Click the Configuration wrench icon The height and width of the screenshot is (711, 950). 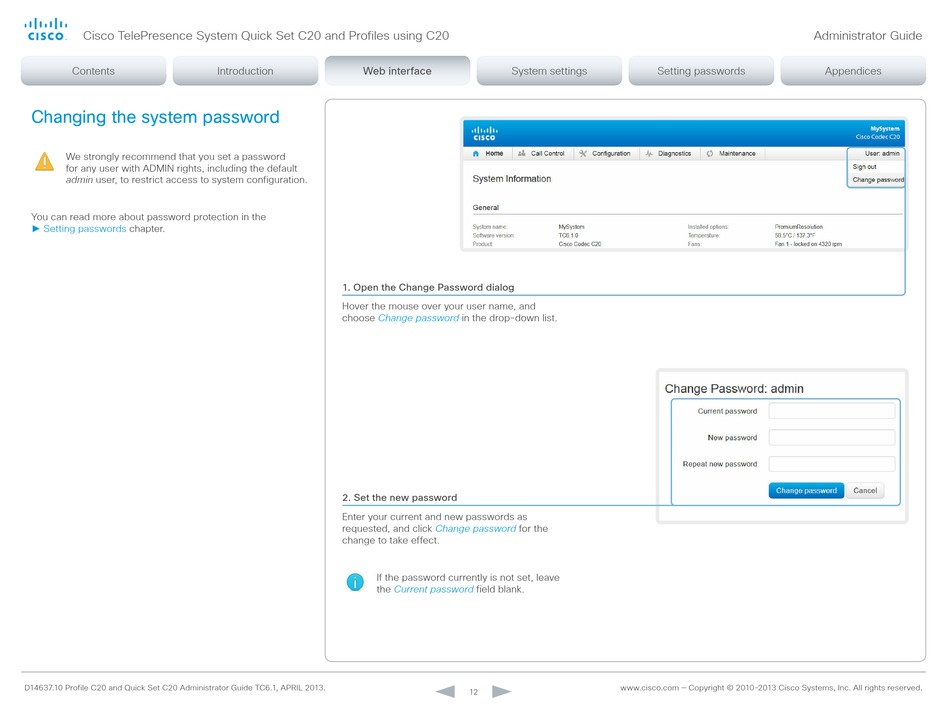[x=583, y=154]
